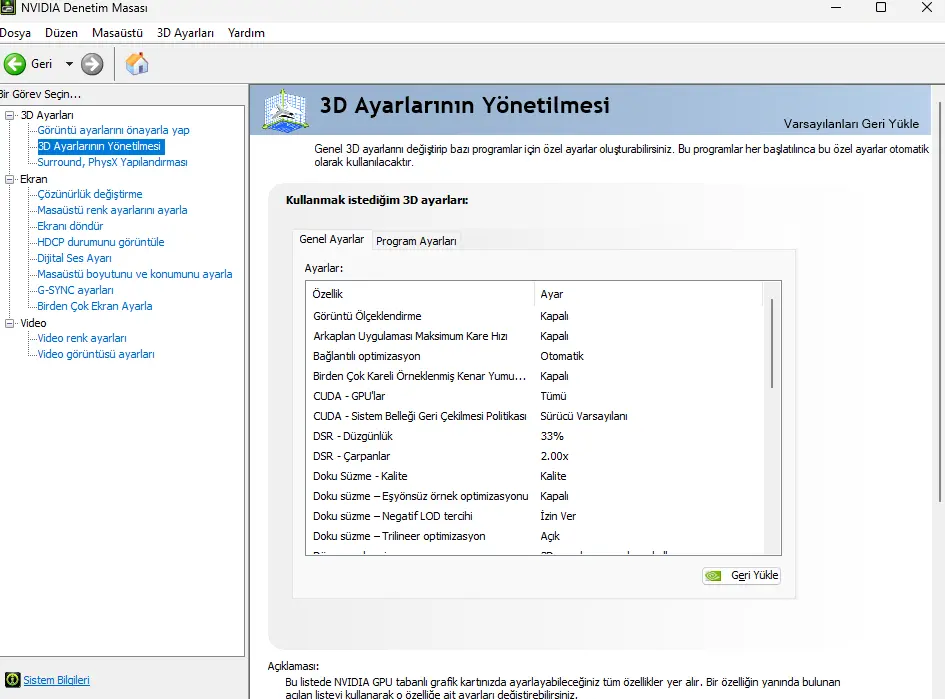The height and width of the screenshot is (699, 945).
Task: Open the 3D Ayarları menu
Action: (186, 33)
